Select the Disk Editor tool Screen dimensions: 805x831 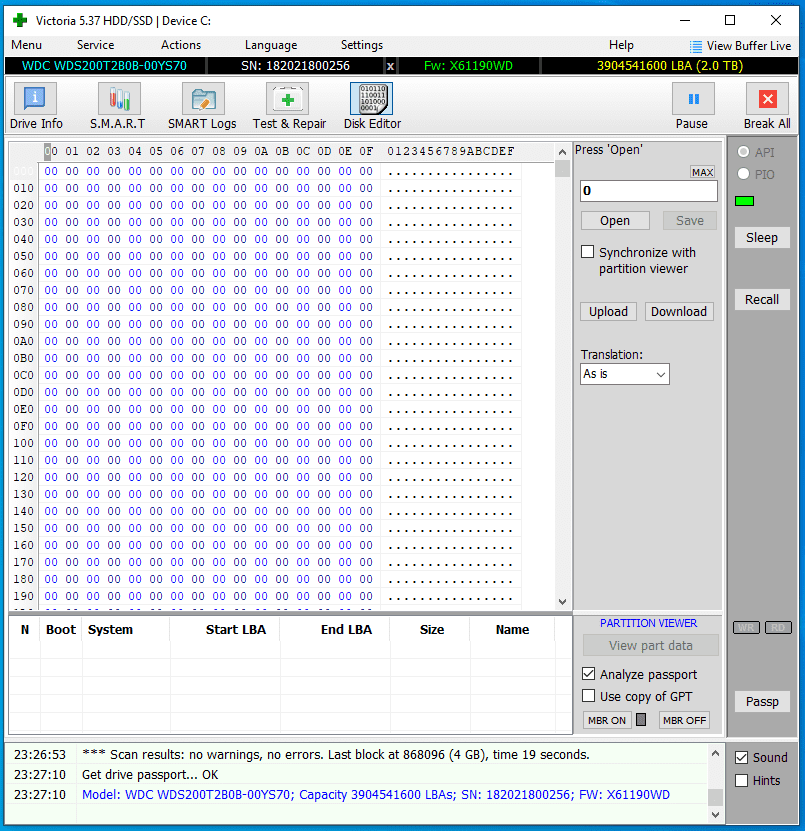[x=372, y=106]
